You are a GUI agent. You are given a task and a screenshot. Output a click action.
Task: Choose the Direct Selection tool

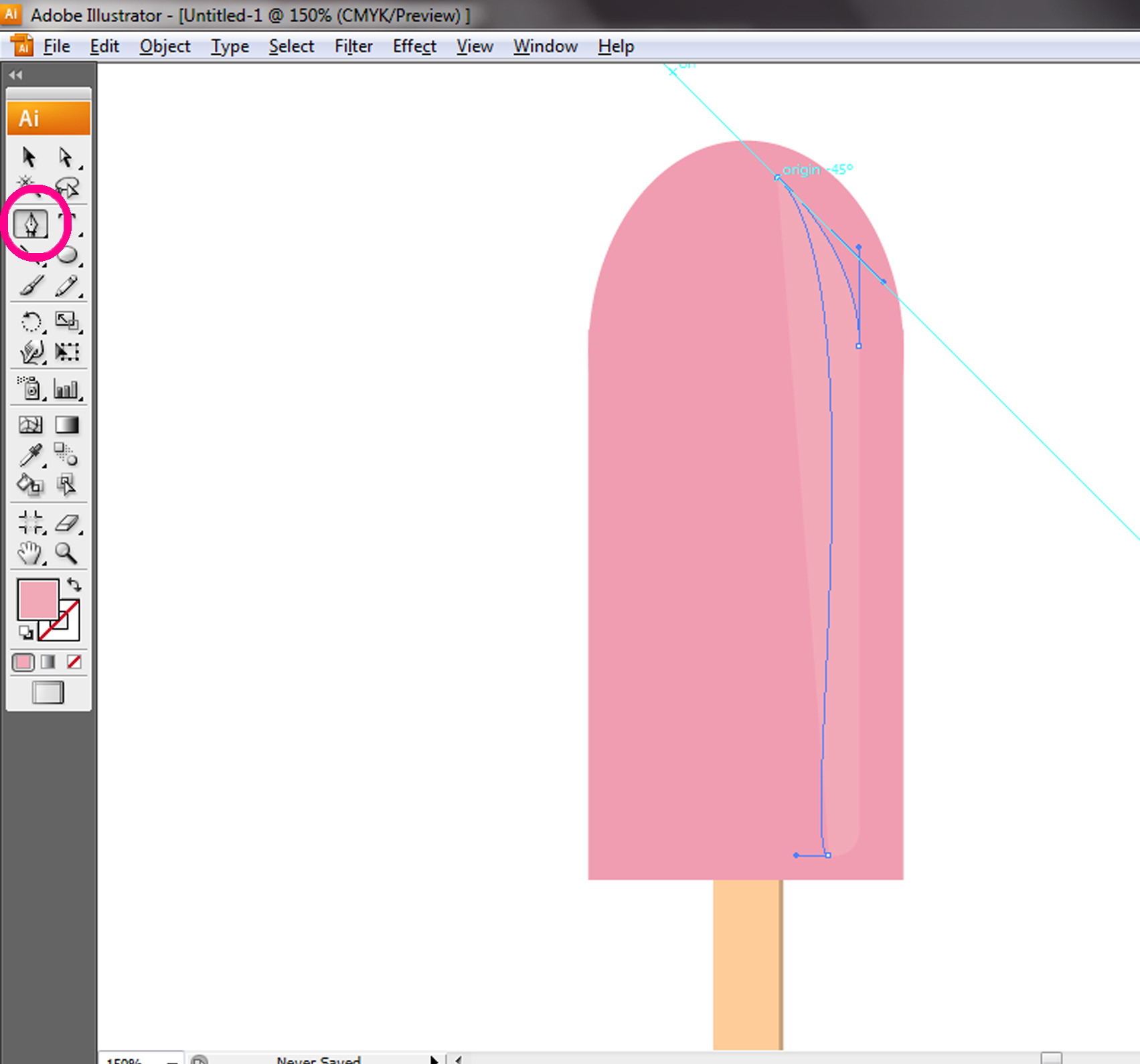66,157
